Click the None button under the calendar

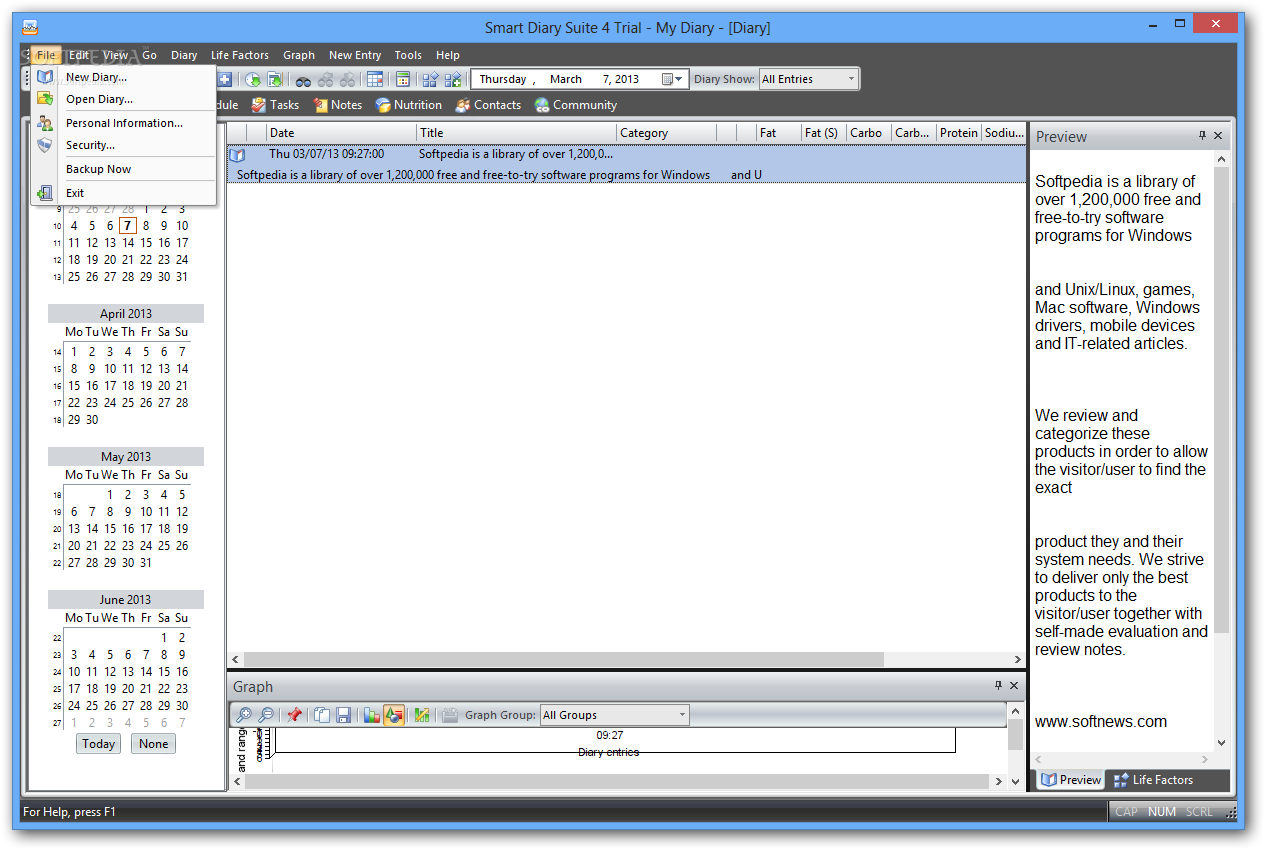(153, 743)
